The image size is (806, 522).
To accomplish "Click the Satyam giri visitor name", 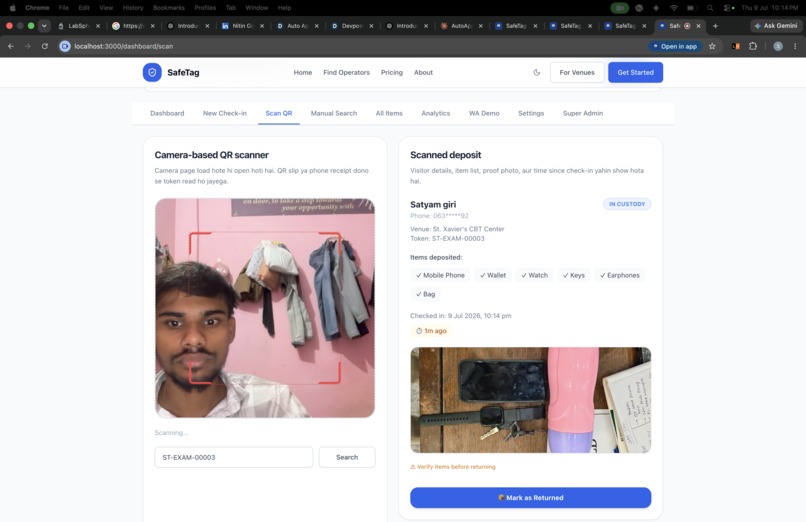I will [433, 204].
